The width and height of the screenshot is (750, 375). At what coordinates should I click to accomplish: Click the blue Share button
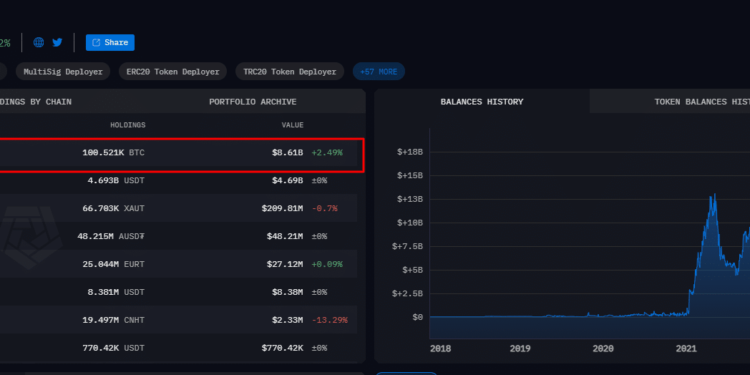[x=110, y=43]
